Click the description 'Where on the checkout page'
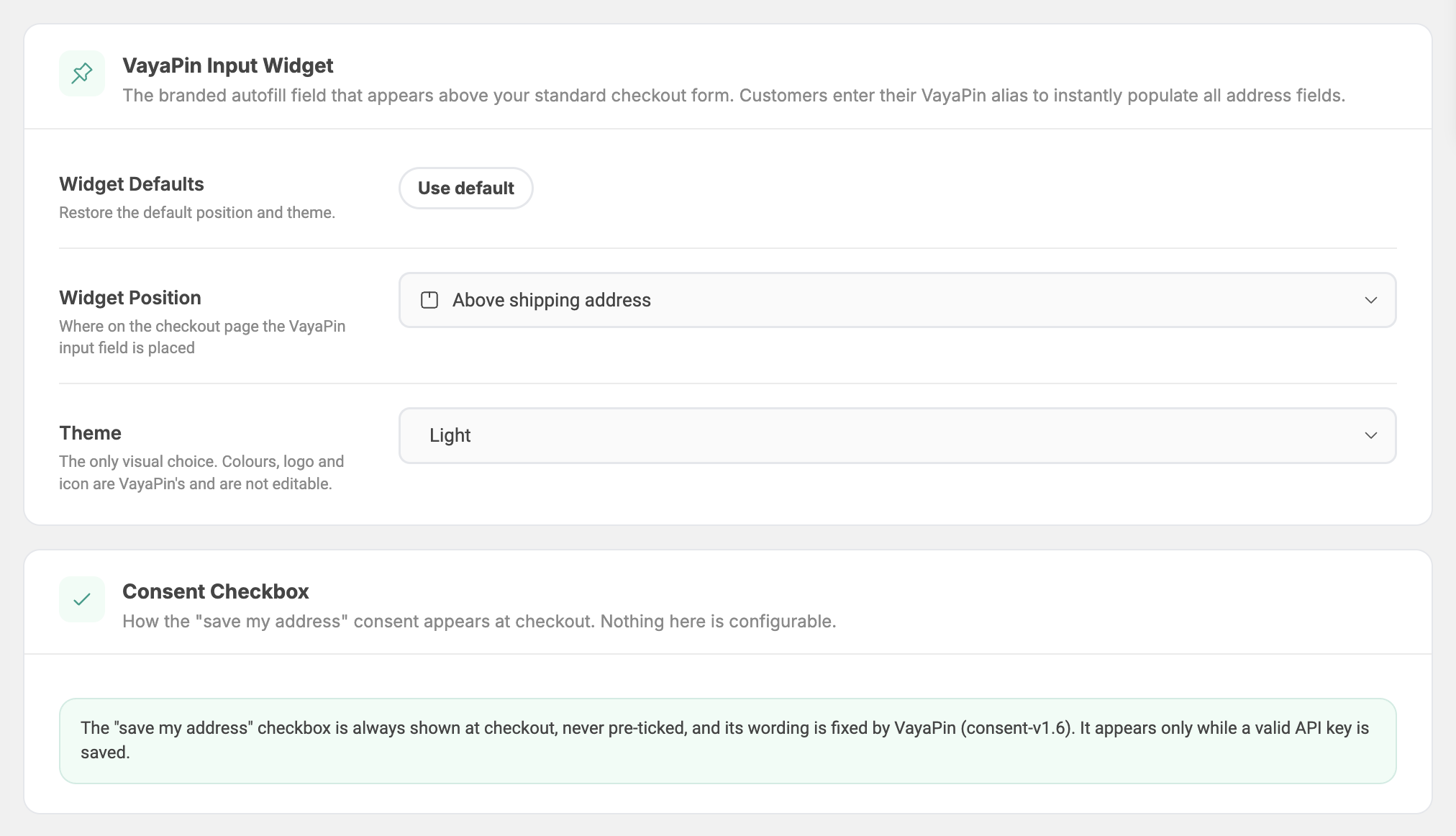The height and width of the screenshot is (836, 1456). [202, 337]
